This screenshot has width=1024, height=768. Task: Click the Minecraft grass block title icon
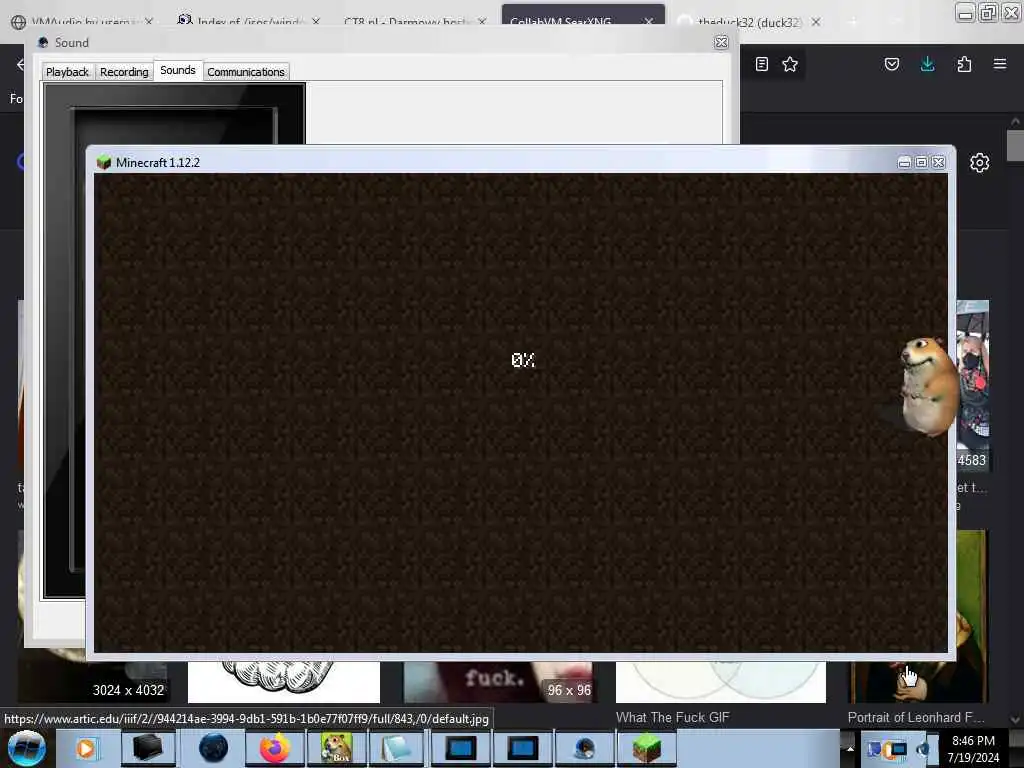click(103, 162)
